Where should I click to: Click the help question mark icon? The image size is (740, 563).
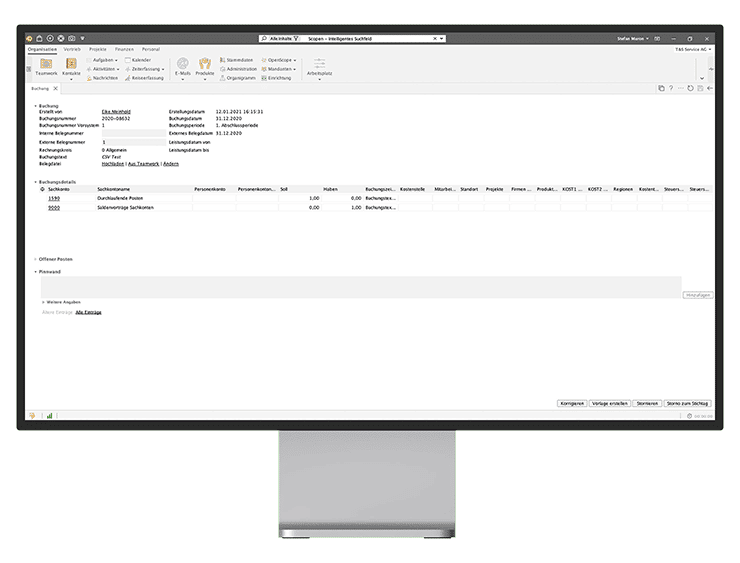tap(671, 88)
